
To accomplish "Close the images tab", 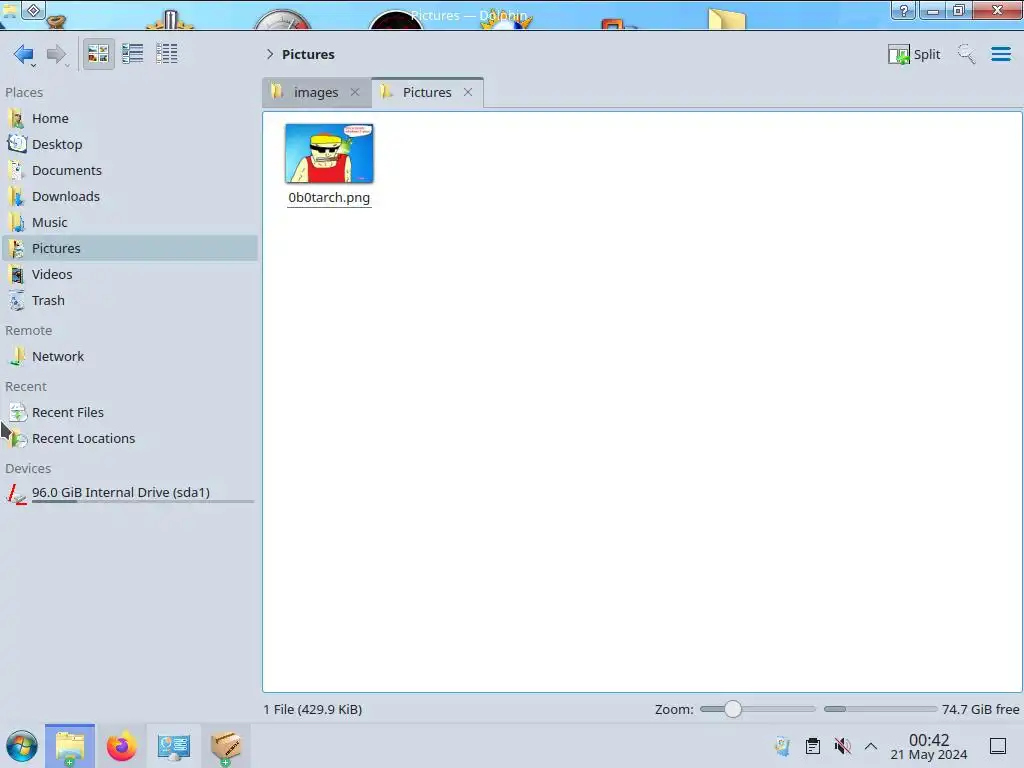I will pos(355,92).
